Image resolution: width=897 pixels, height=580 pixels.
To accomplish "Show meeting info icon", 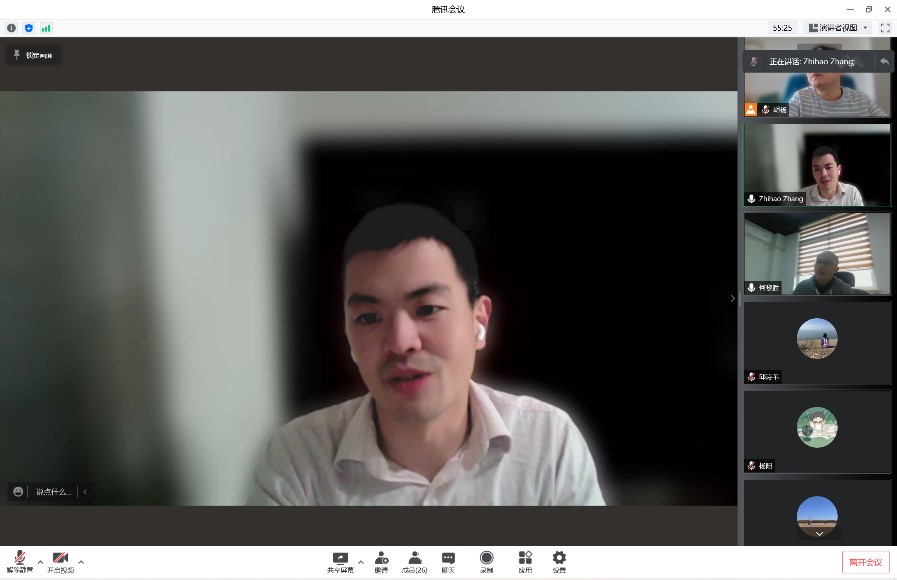I will pos(11,28).
